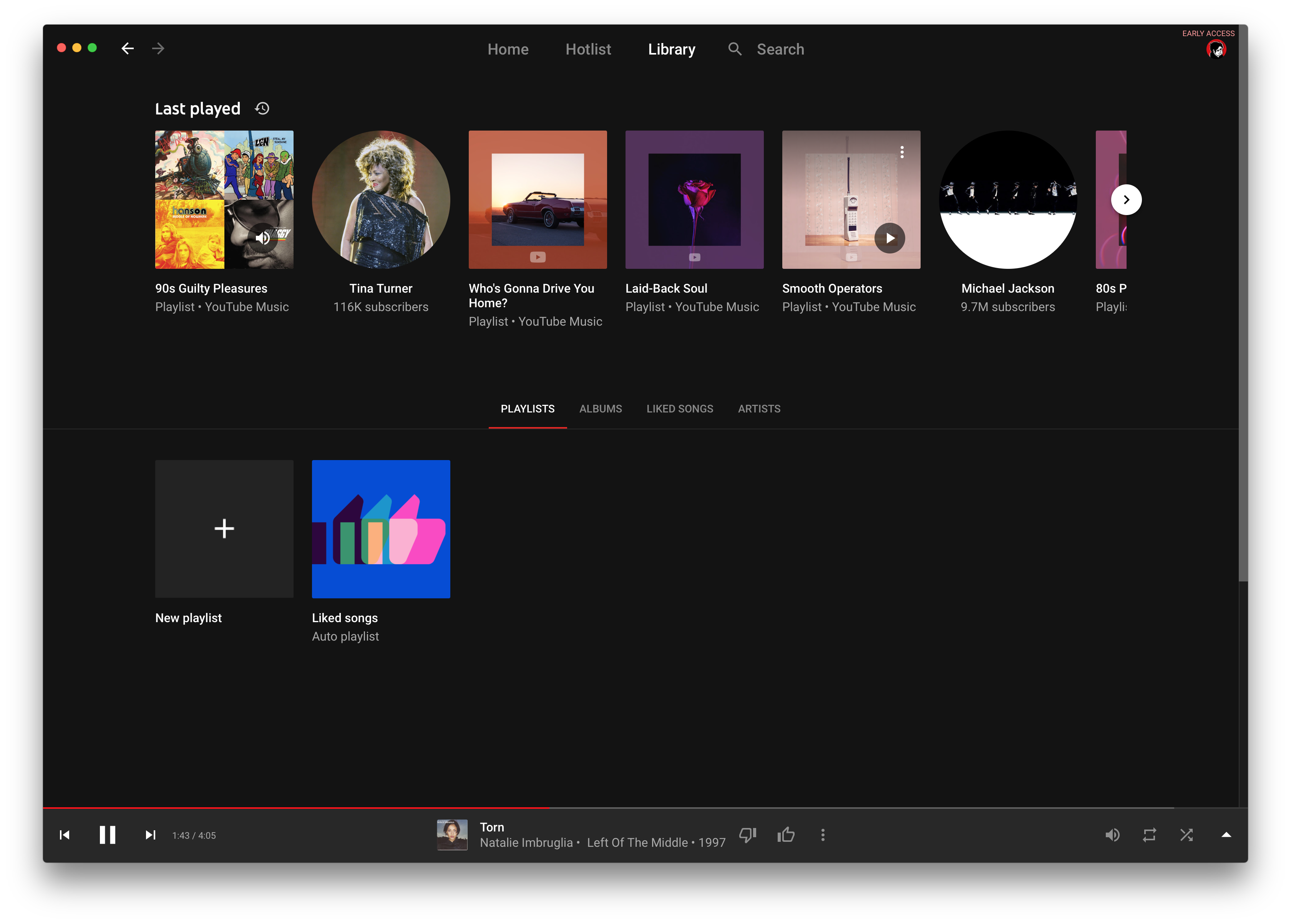Viewport: 1291px width, 924px height.
Task: Switch to the ALBUMS tab
Action: (x=600, y=409)
